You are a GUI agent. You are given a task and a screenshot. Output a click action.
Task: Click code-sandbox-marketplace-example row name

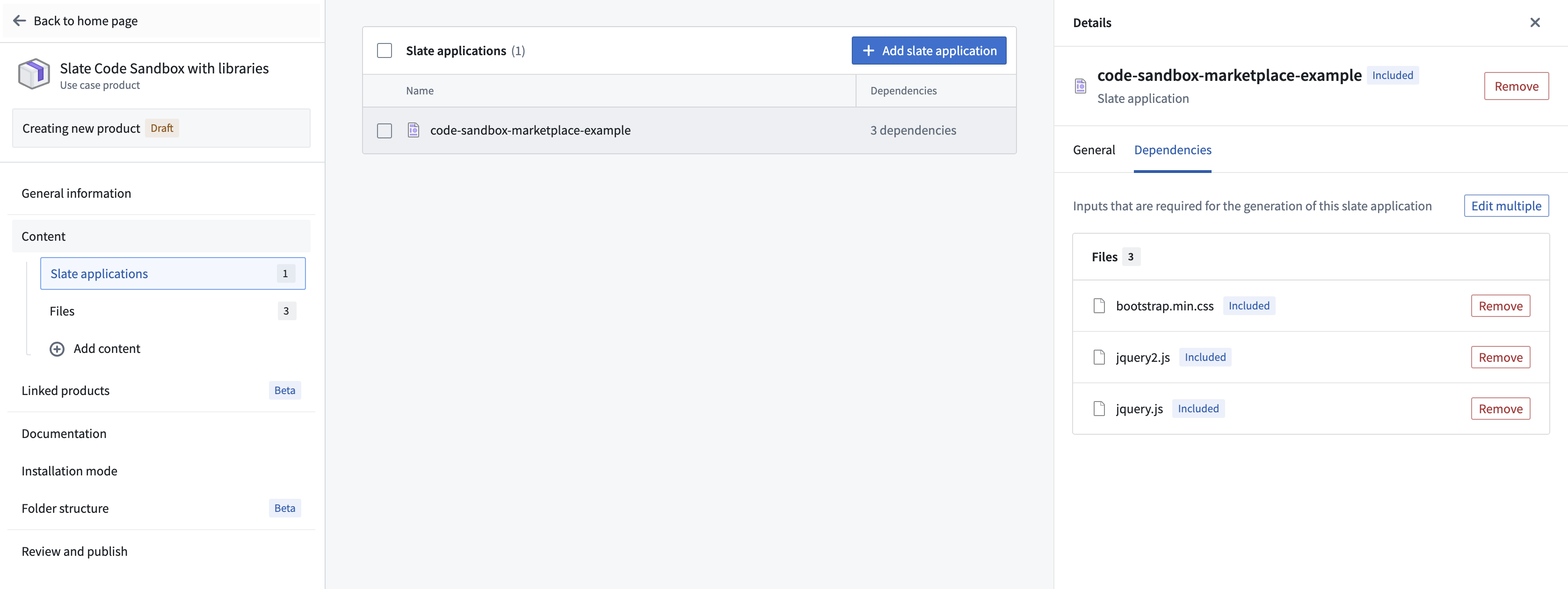click(530, 130)
